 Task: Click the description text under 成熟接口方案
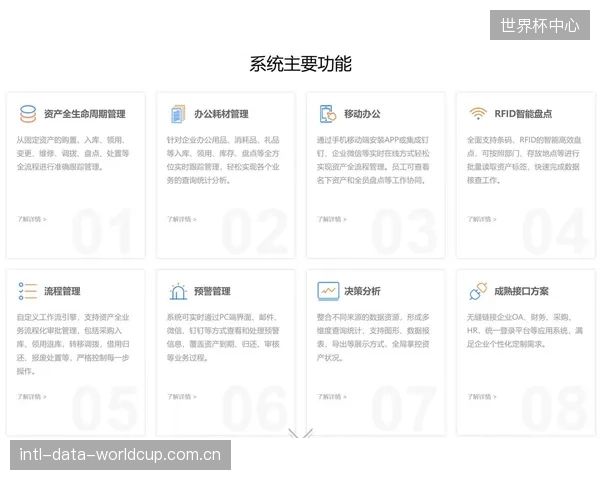pyautogui.click(x=525, y=331)
